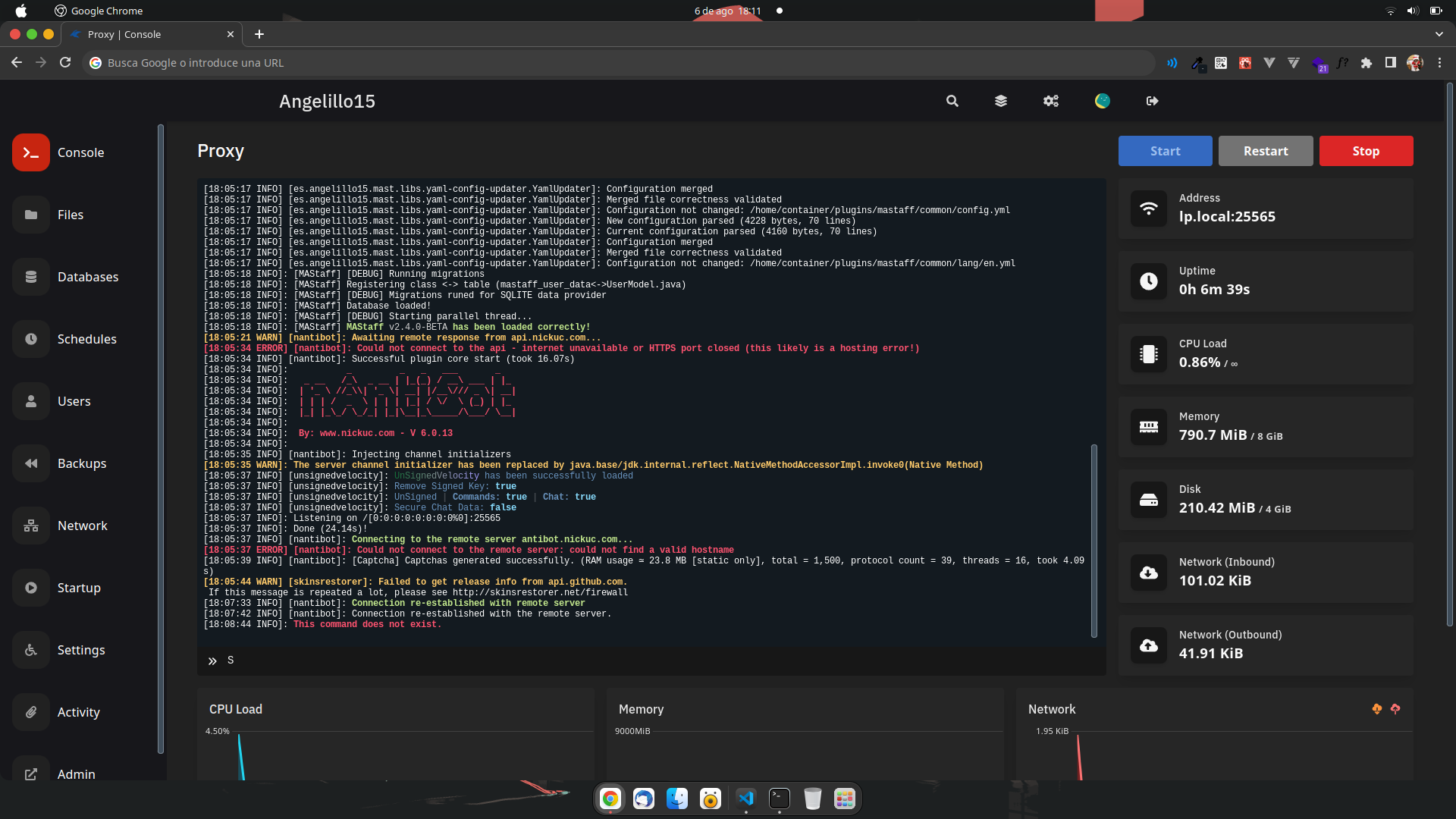
Task: Click the orange inbound network cloud icon
Action: pyautogui.click(x=1377, y=709)
